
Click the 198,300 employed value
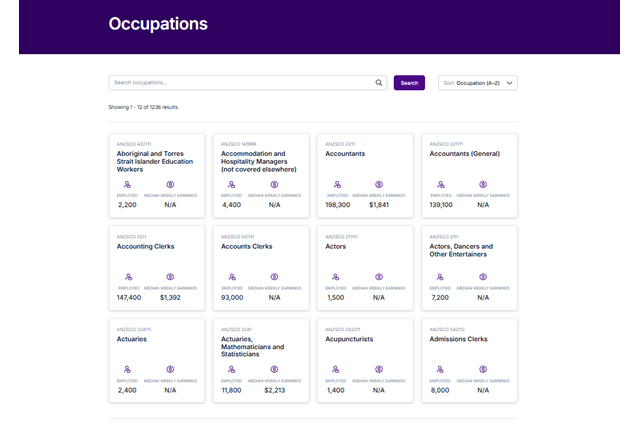click(338, 205)
